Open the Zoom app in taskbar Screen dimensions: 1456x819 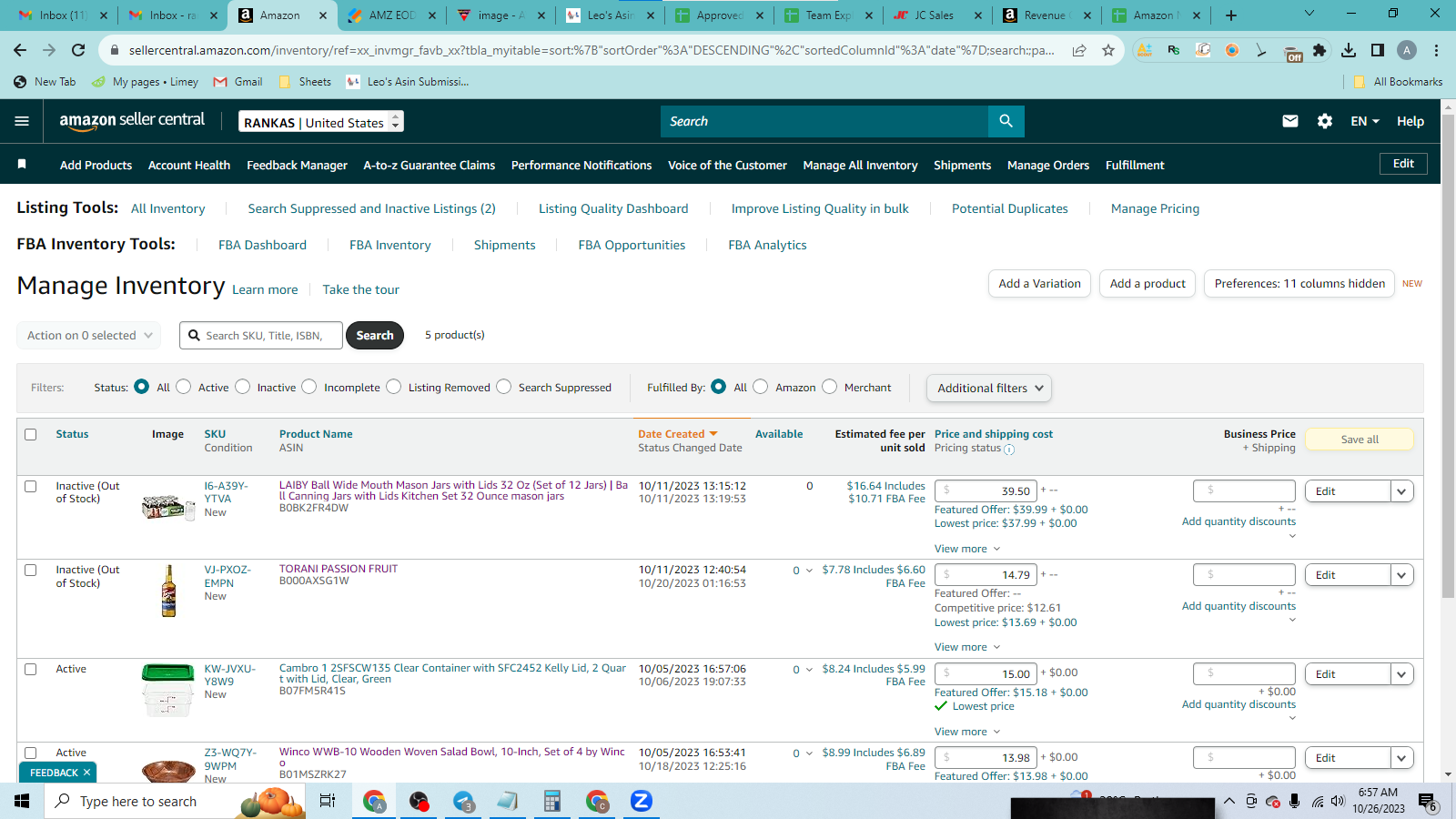pyautogui.click(x=642, y=801)
